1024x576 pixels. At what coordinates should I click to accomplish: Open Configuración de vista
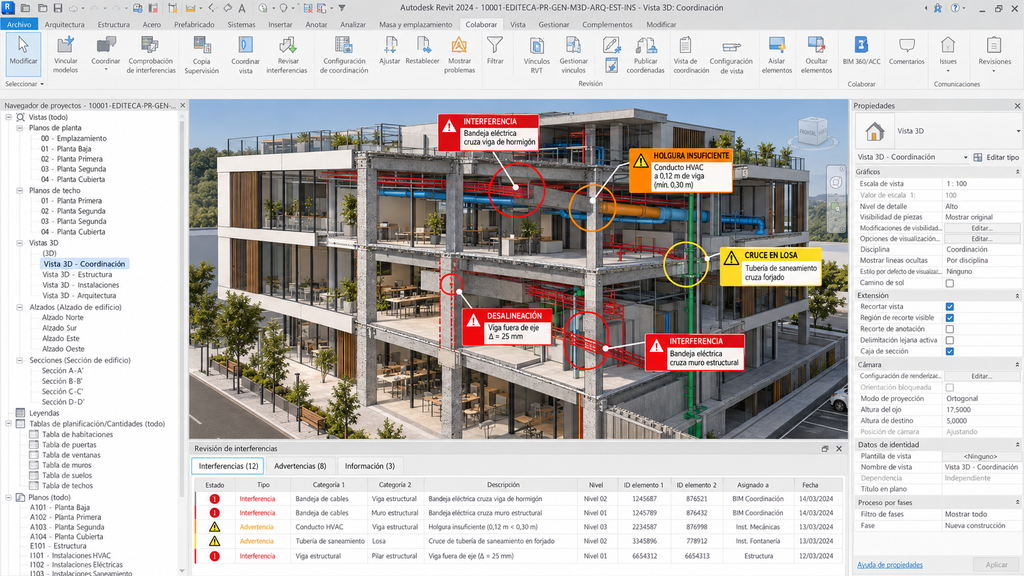point(731,54)
